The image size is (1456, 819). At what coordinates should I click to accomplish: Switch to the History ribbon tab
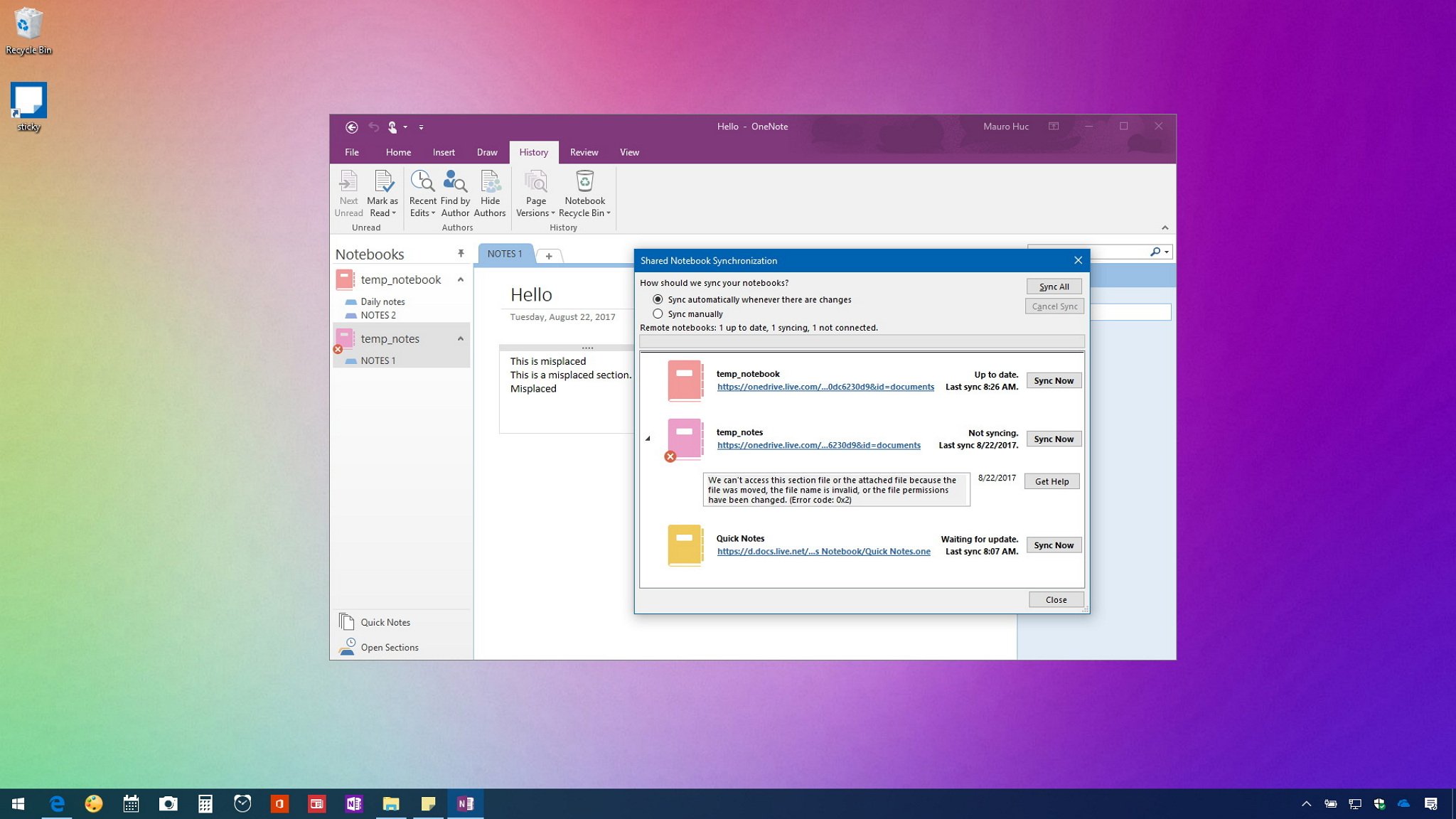pyautogui.click(x=533, y=152)
